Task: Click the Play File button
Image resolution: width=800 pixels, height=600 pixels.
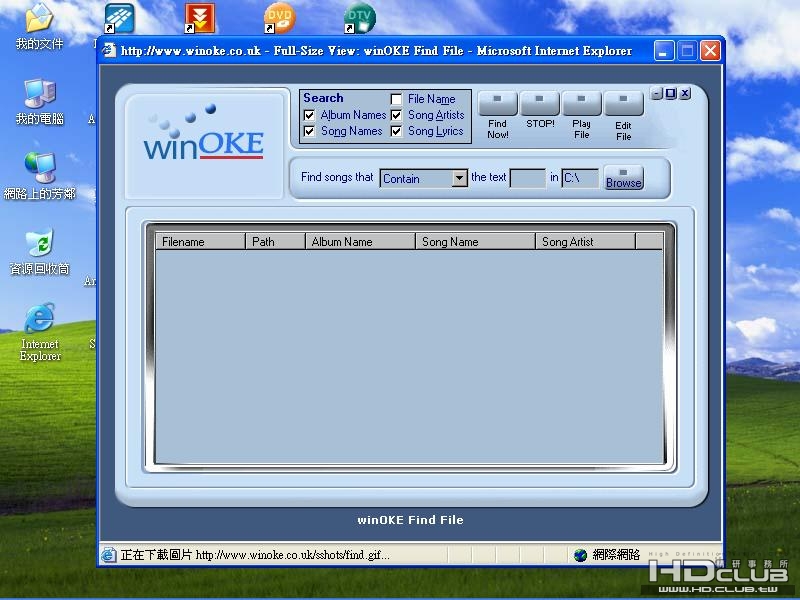Action: pos(582,104)
